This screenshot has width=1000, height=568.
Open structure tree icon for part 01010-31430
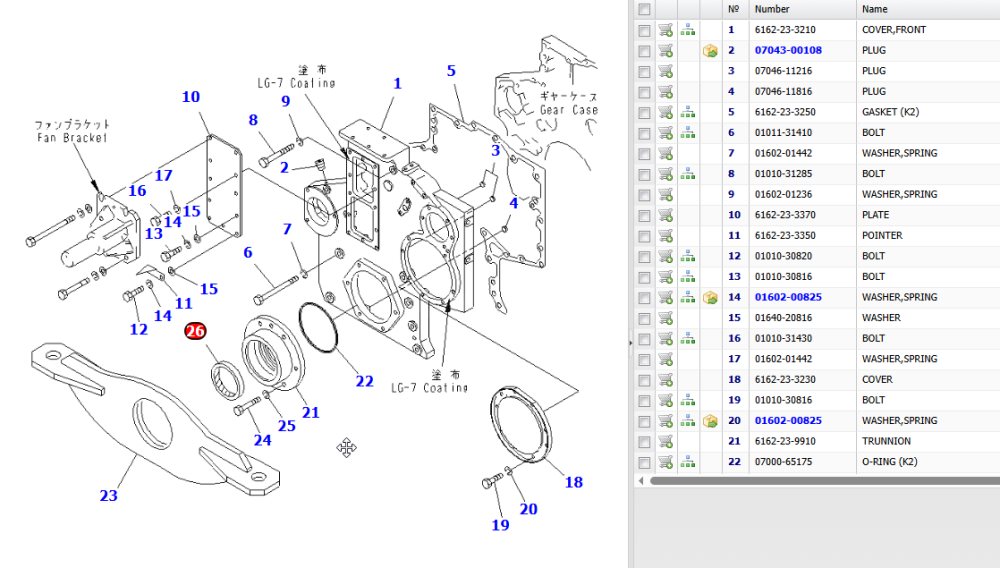coord(688,339)
